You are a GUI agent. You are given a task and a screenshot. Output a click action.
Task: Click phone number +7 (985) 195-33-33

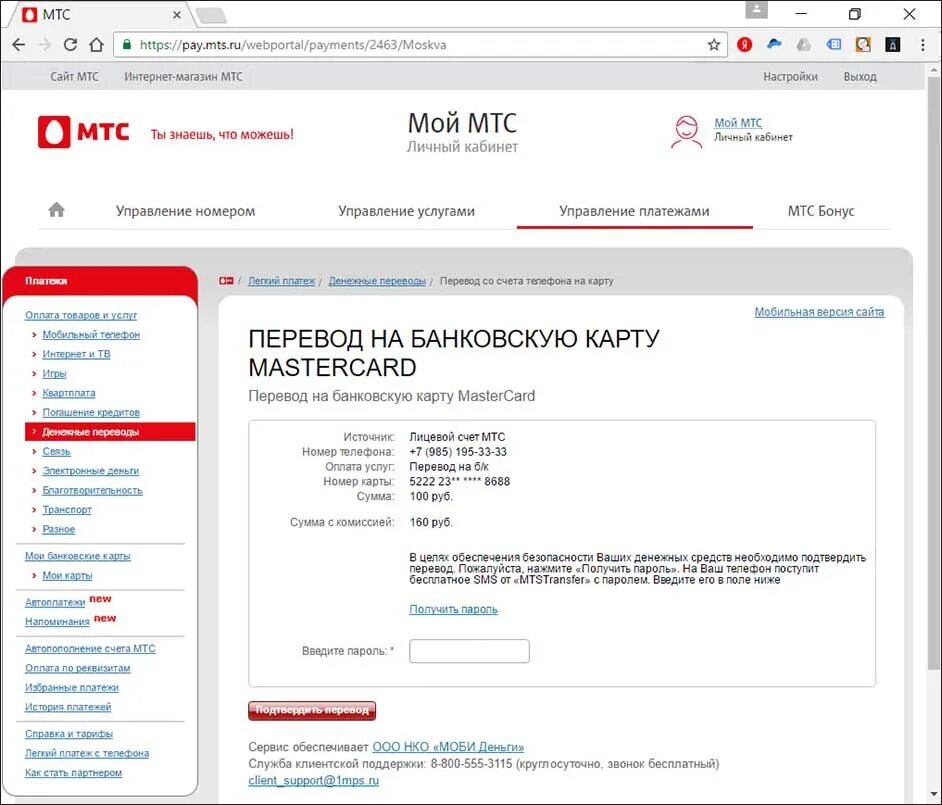tap(458, 452)
